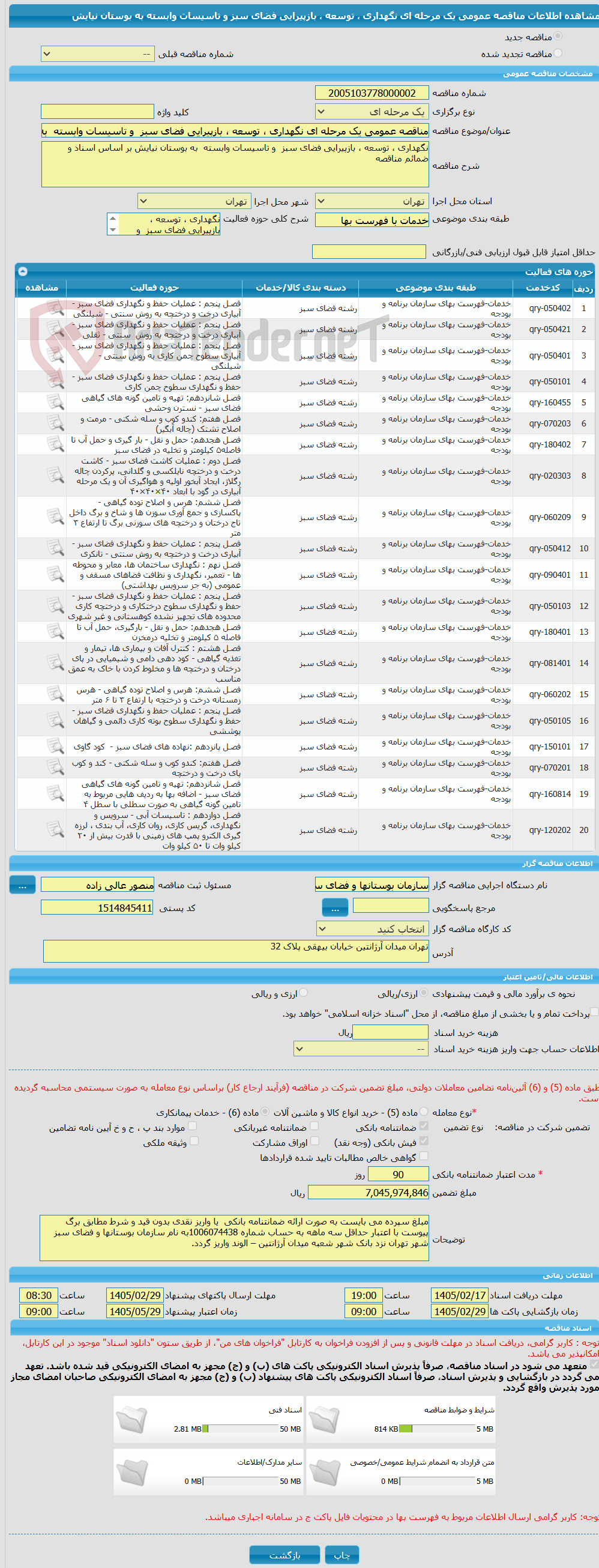This screenshot has height=1568, width=599.
Task: Choose ماده (5) خرید کالا transaction type
Action: tap(424, 1112)
